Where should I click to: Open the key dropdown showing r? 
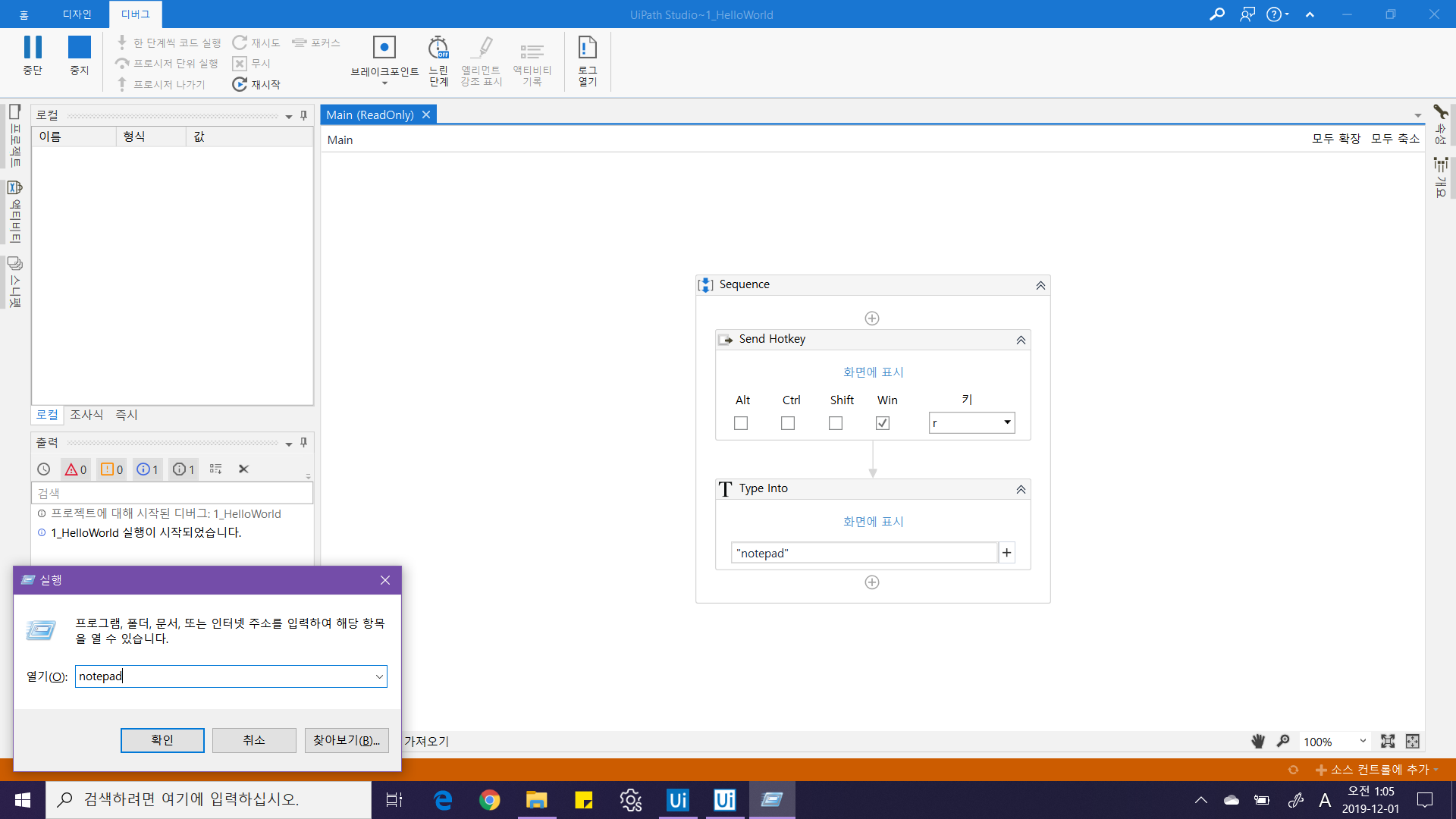coord(1007,422)
